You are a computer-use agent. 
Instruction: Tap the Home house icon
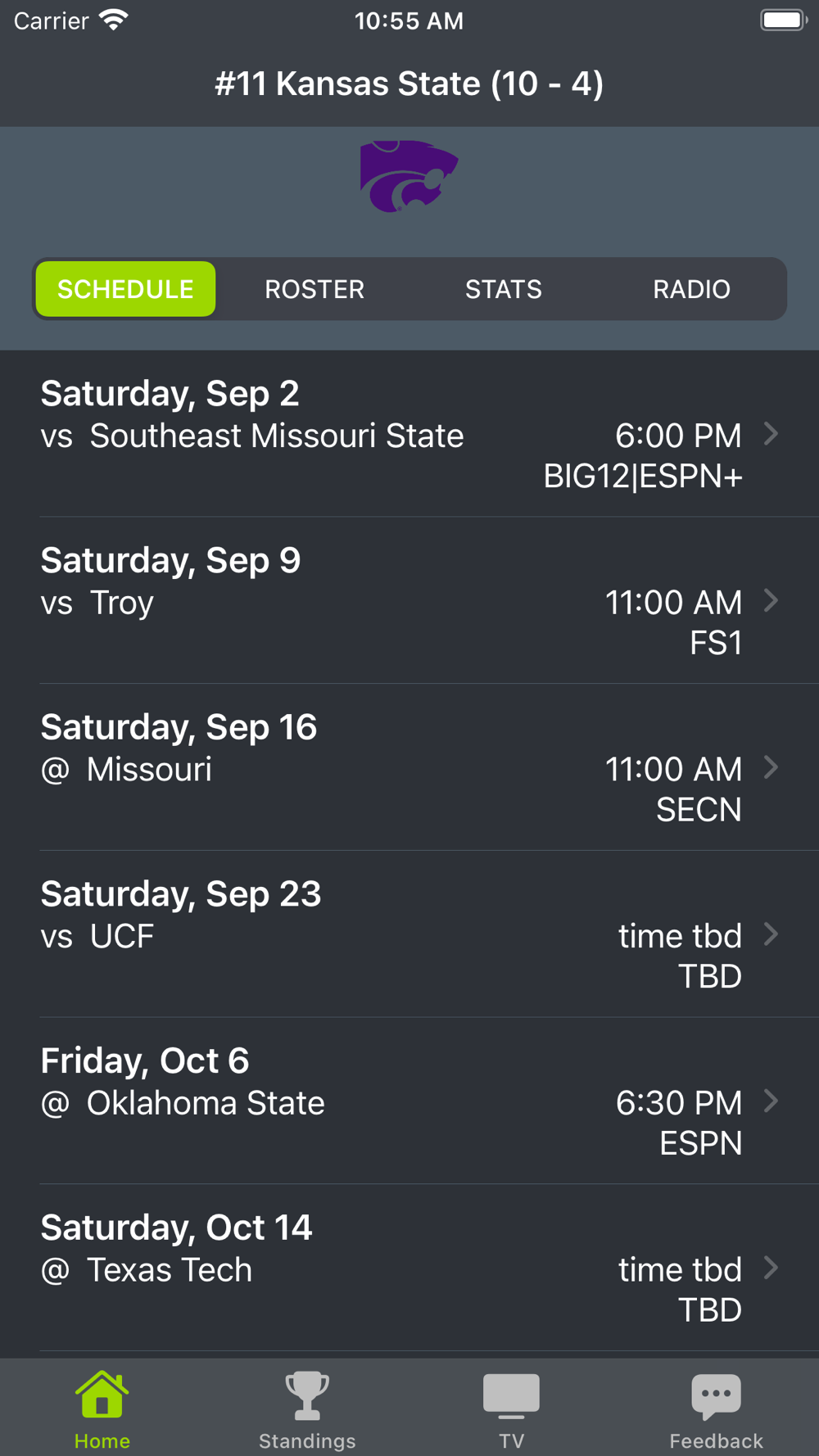[102, 1395]
